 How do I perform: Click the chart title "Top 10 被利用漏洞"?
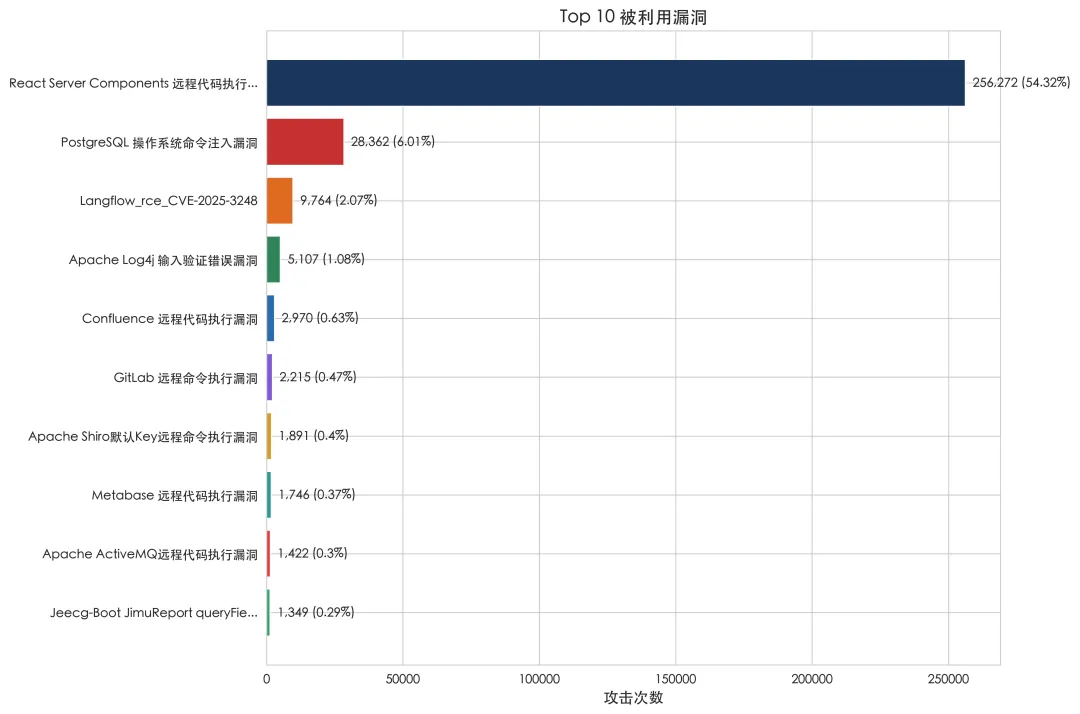[x=633, y=17]
